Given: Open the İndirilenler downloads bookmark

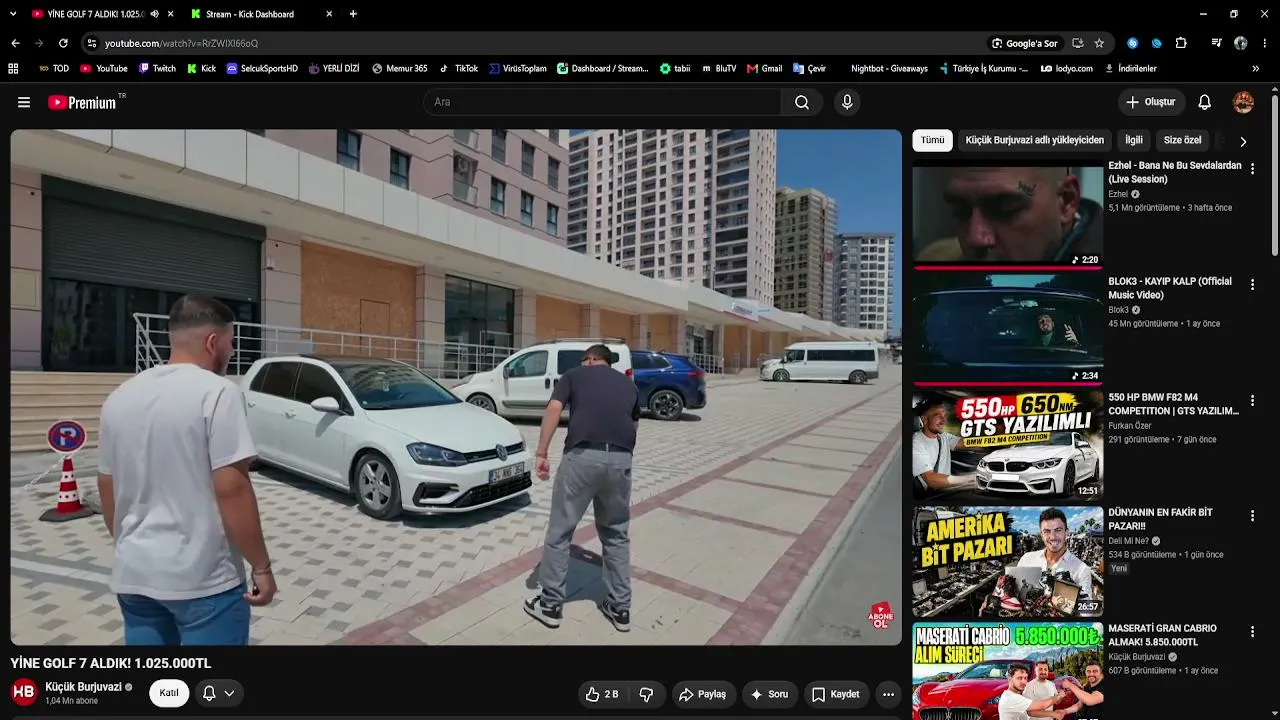Looking at the screenshot, I should (1130, 69).
